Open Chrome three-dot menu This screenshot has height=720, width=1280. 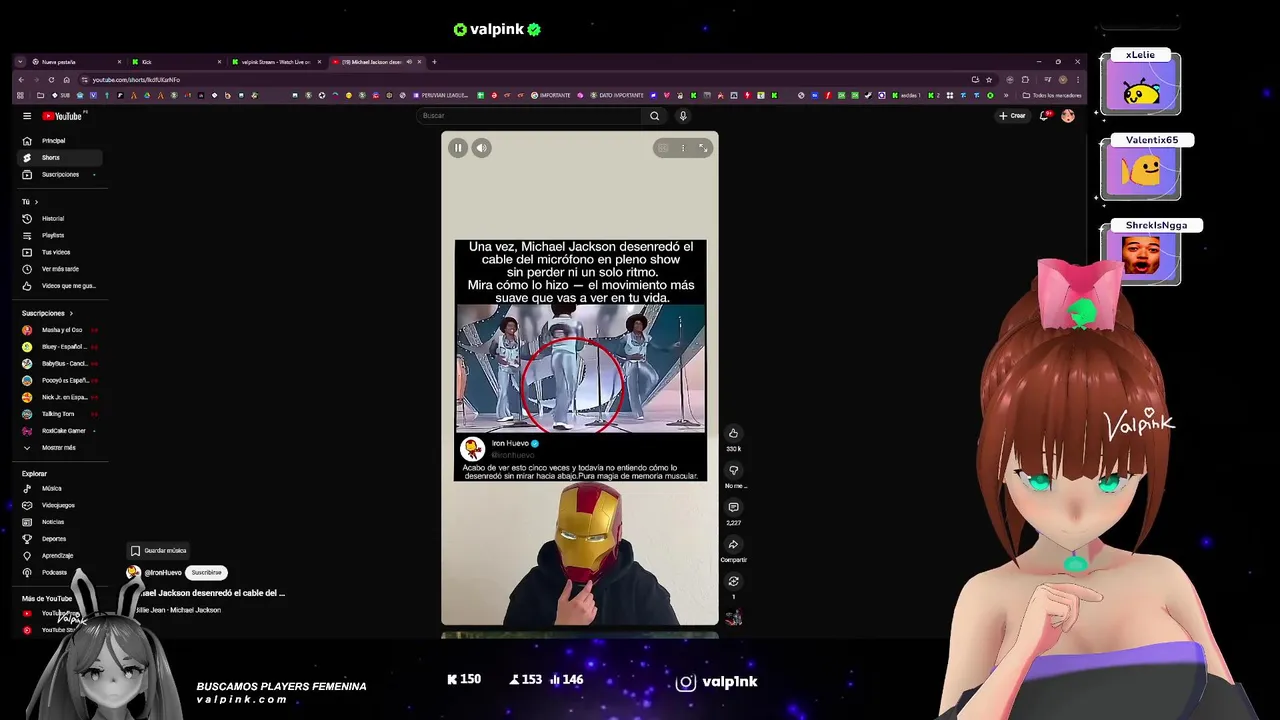pos(1077,80)
